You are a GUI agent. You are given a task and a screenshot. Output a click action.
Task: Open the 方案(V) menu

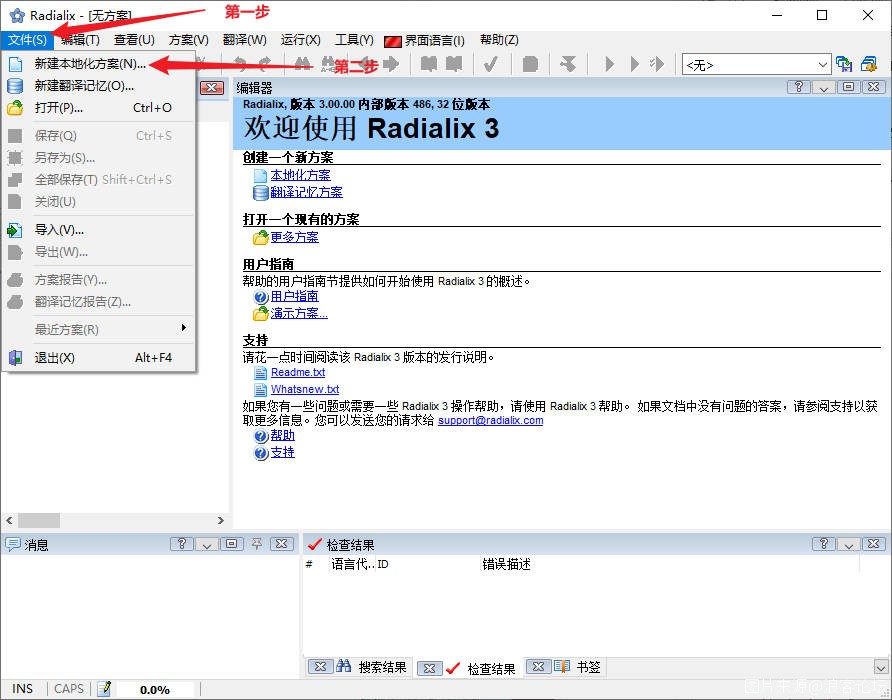(x=189, y=40)
